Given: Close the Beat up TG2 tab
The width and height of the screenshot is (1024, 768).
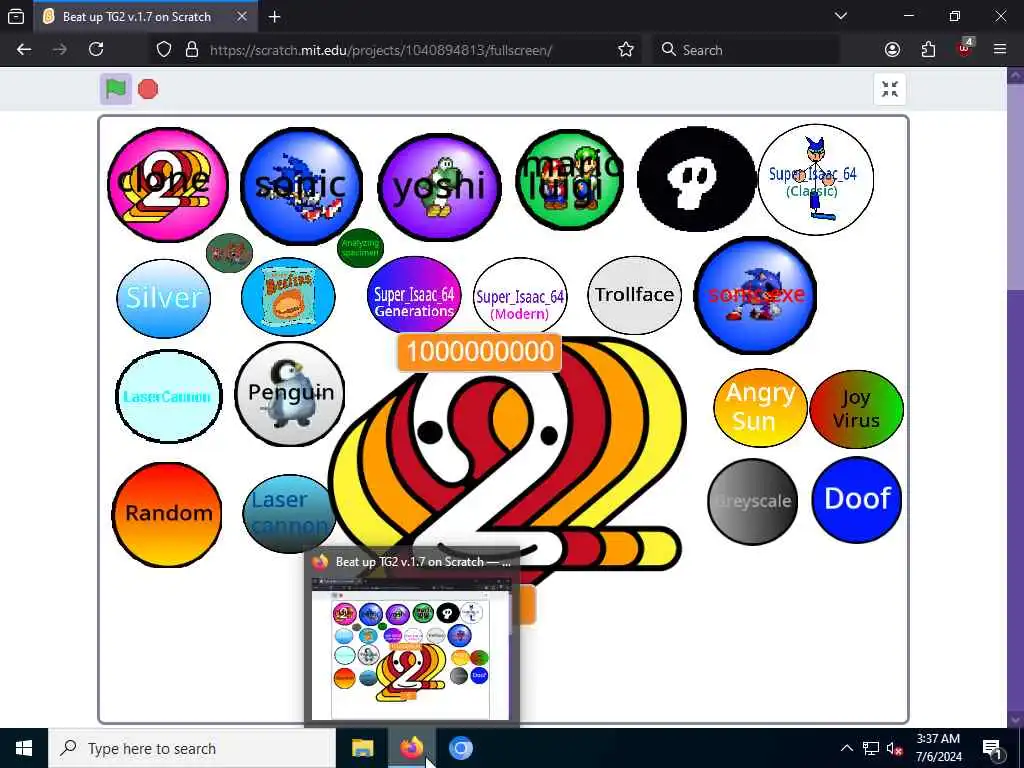Looking at the screenshot, I should (x=242, y=16).
